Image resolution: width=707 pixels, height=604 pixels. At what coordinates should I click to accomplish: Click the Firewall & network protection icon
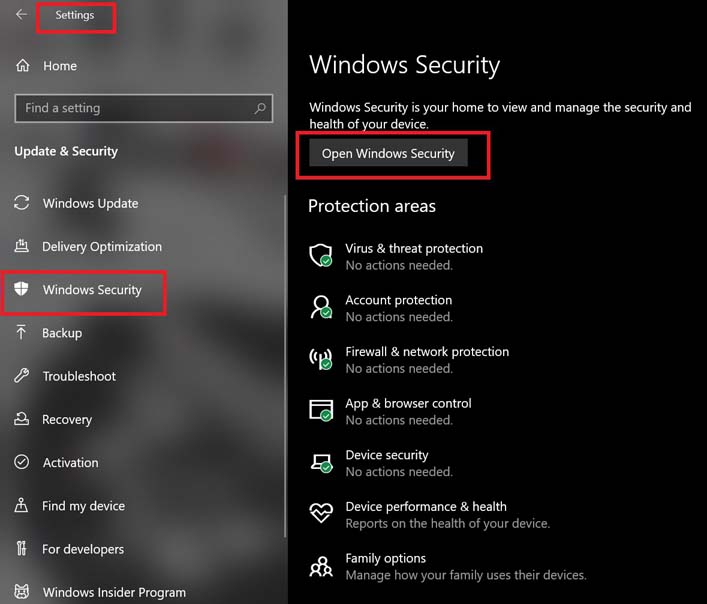point(320,359)
